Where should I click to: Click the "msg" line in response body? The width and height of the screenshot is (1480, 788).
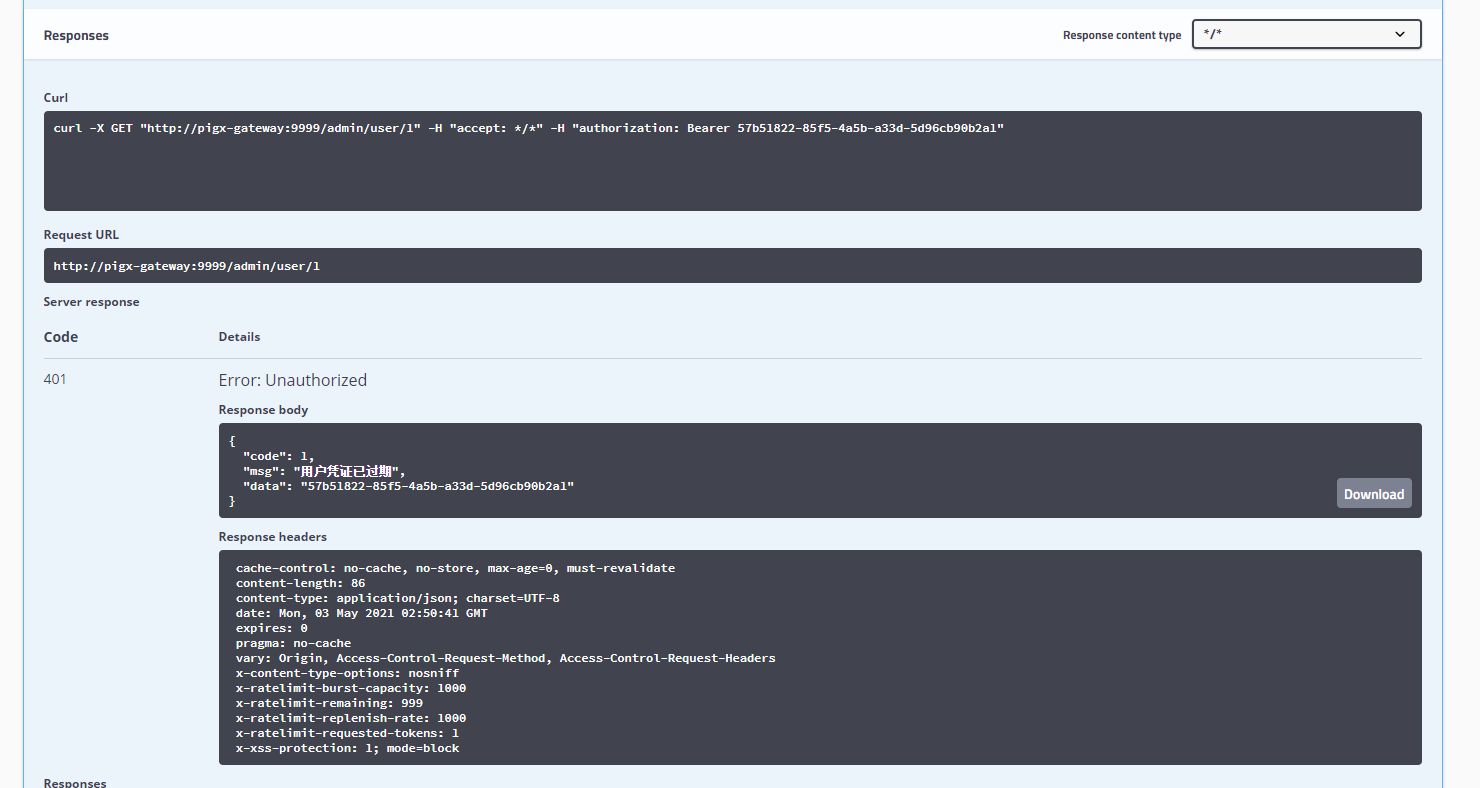pyautogui.click(x=324, y=471)
